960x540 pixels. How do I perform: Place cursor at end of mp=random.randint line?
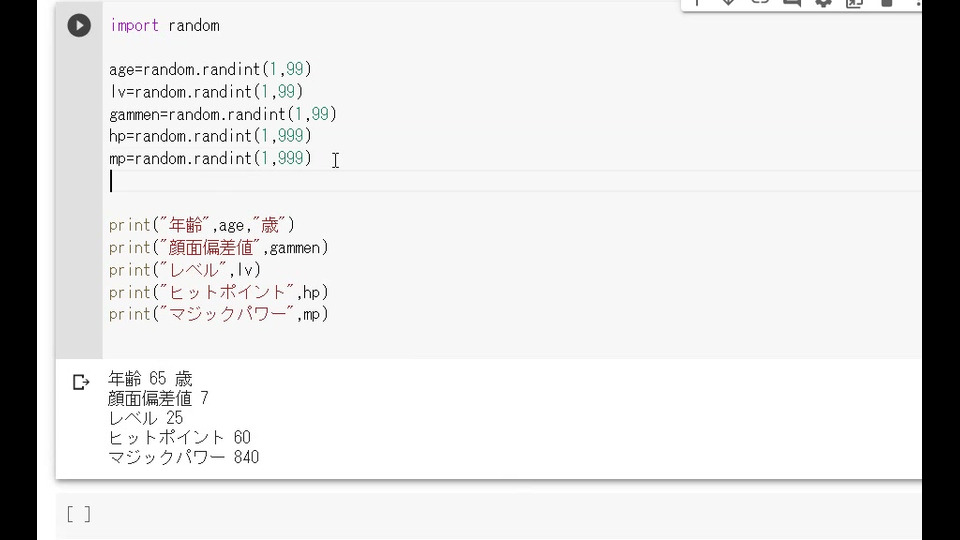click(312, 159)
